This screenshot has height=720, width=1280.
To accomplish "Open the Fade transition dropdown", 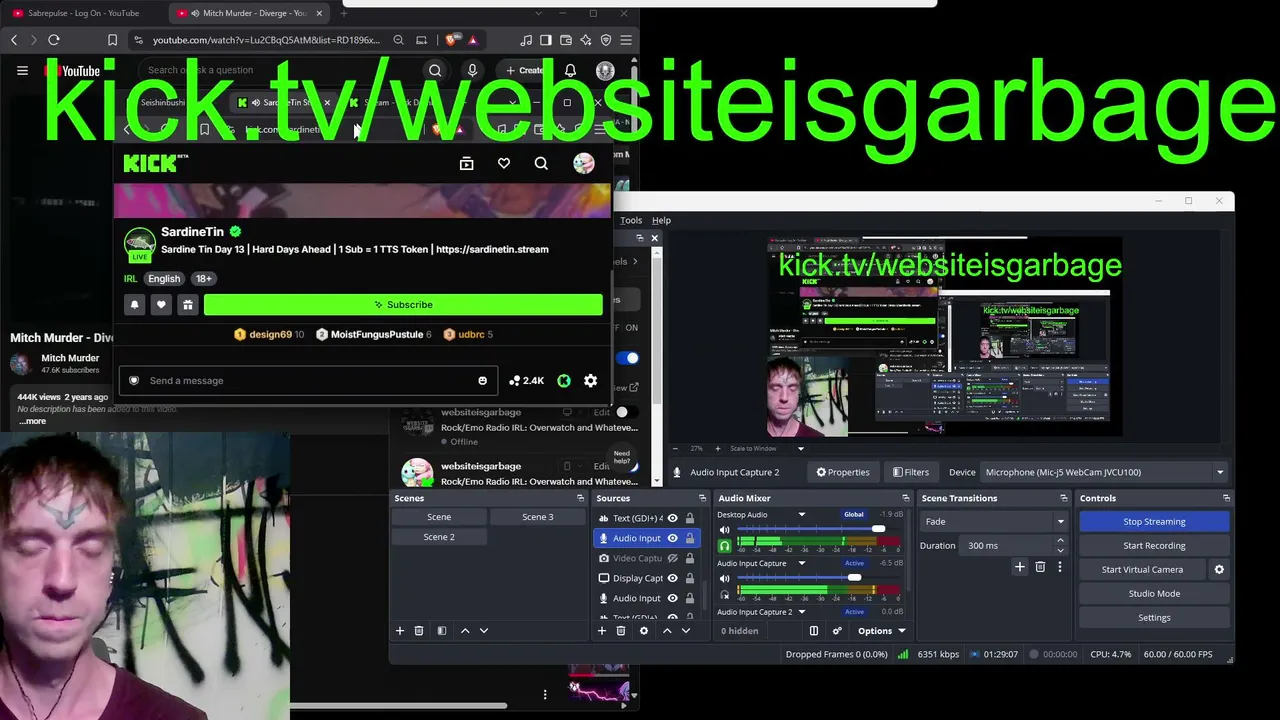I will point(994,521).
